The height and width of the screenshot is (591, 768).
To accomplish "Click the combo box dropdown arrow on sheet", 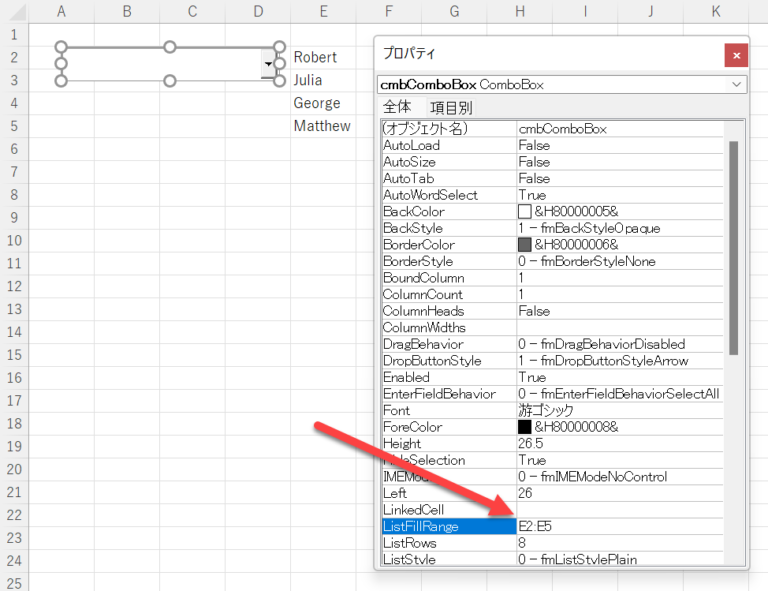I will coord(267,64).
